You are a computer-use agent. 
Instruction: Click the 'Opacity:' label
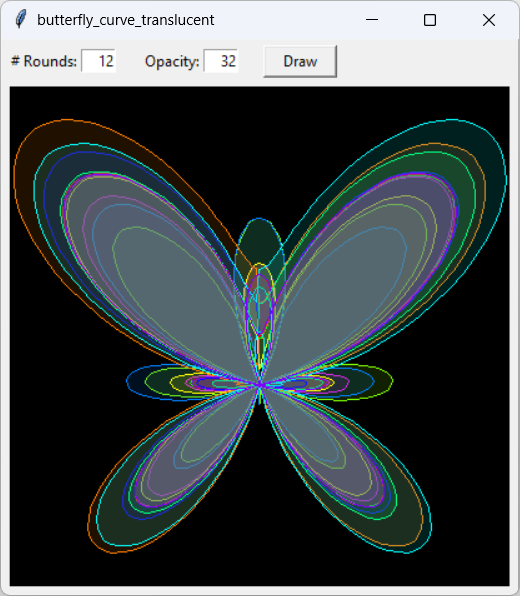[x=172, y=62]
